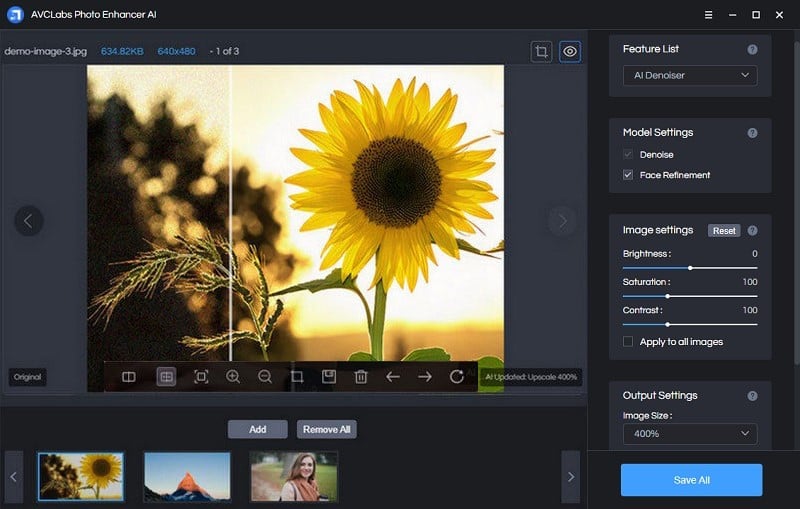Click the white compare divider line on image
800x509 pixels.
[x=231, y=213]
